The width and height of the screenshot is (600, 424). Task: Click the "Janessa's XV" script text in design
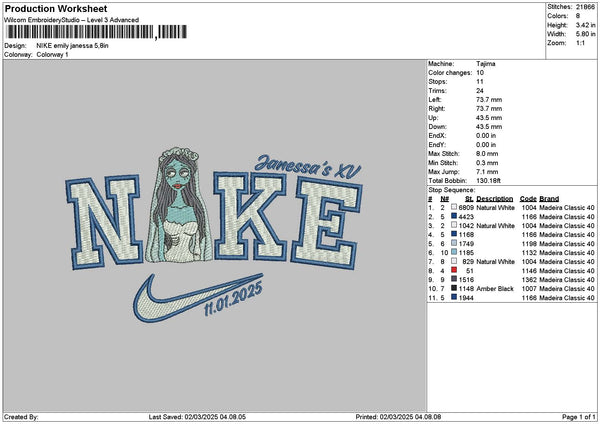click(x=308, y=167)
